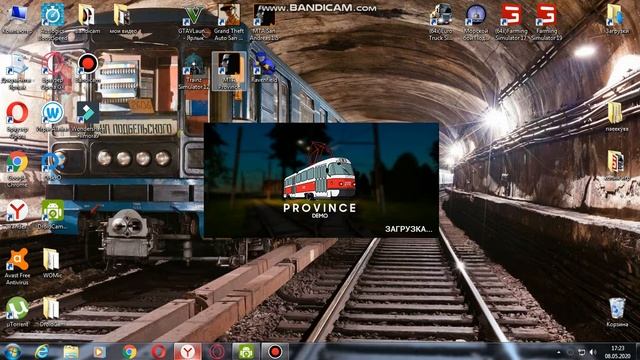Open the Загрузки folder shortcut
Screen dimensions: 640x360
tap(616, 20)
